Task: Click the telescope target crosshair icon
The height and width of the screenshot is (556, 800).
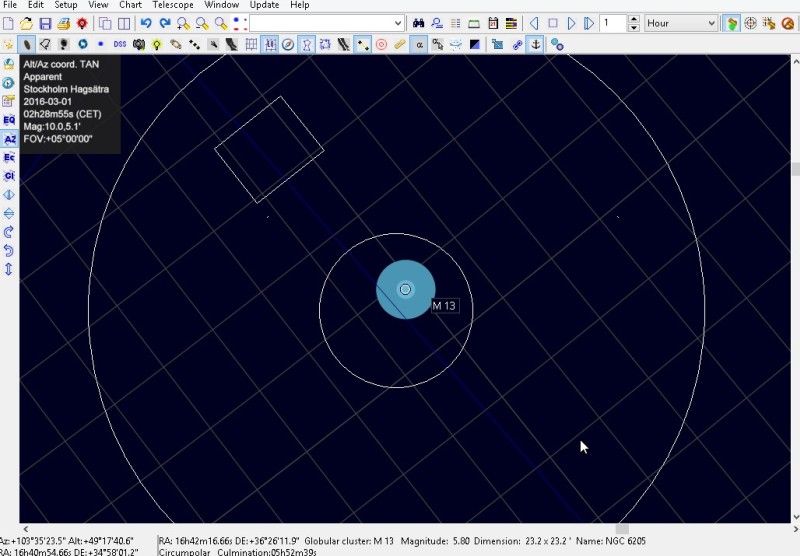Action: coord(750,23)
